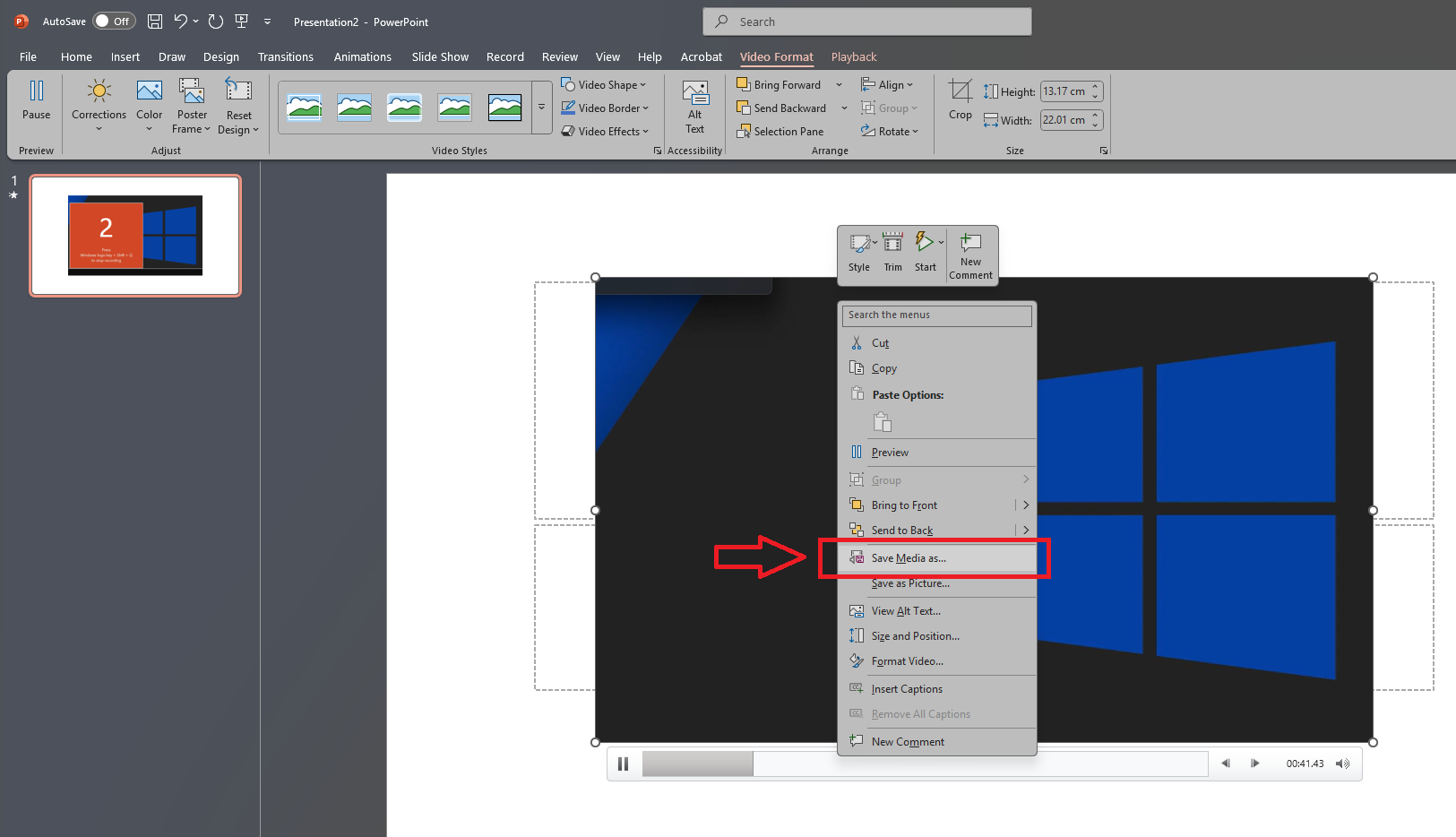The width and height of the screenshot is (1456, 837).
Task: Open the Video Styles gallery dropdown
Action: point(541,108)
